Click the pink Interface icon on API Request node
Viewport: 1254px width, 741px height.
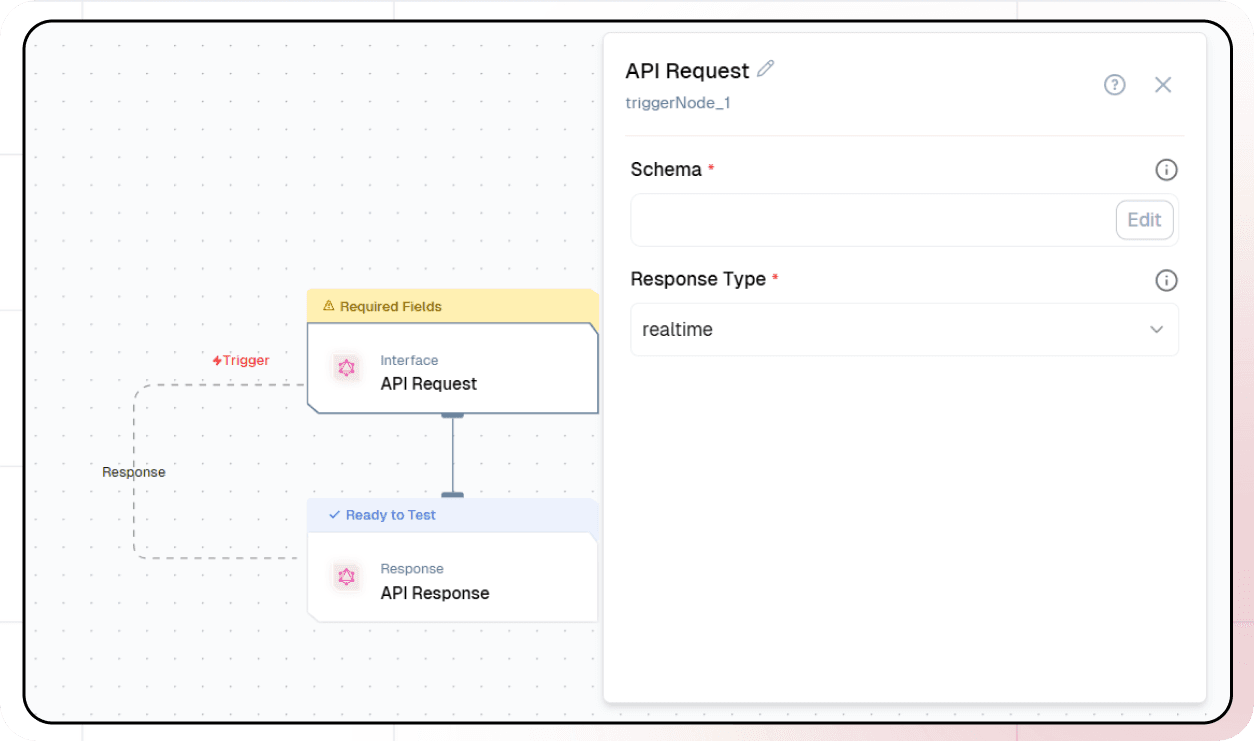[x=346, y=368]
